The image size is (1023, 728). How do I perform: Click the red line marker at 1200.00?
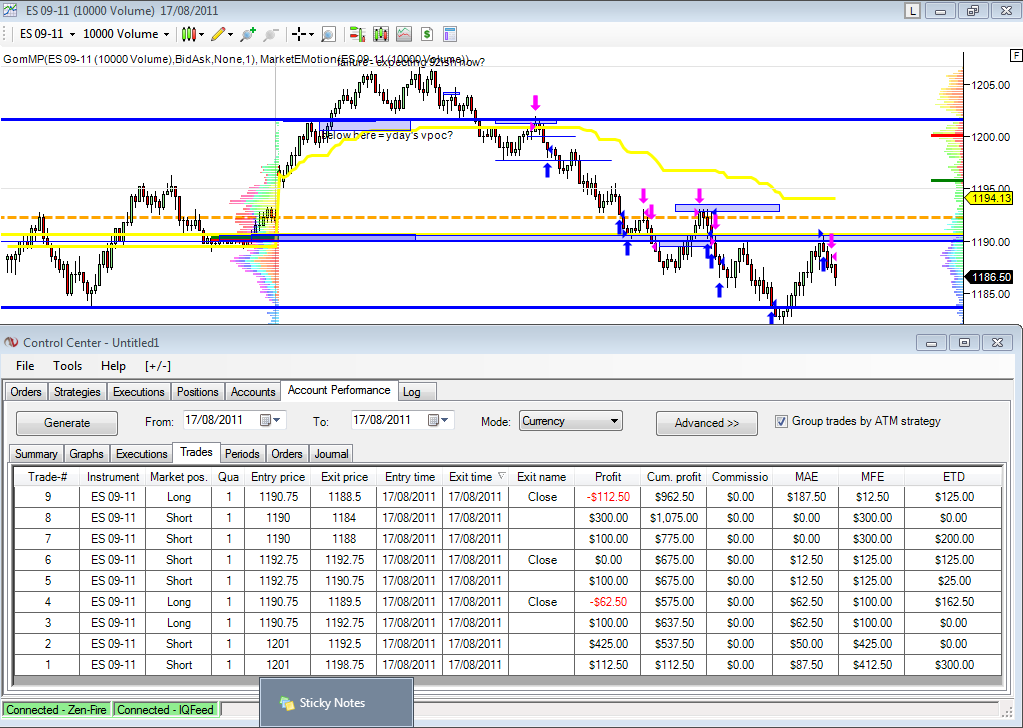(x=947, y=135)
